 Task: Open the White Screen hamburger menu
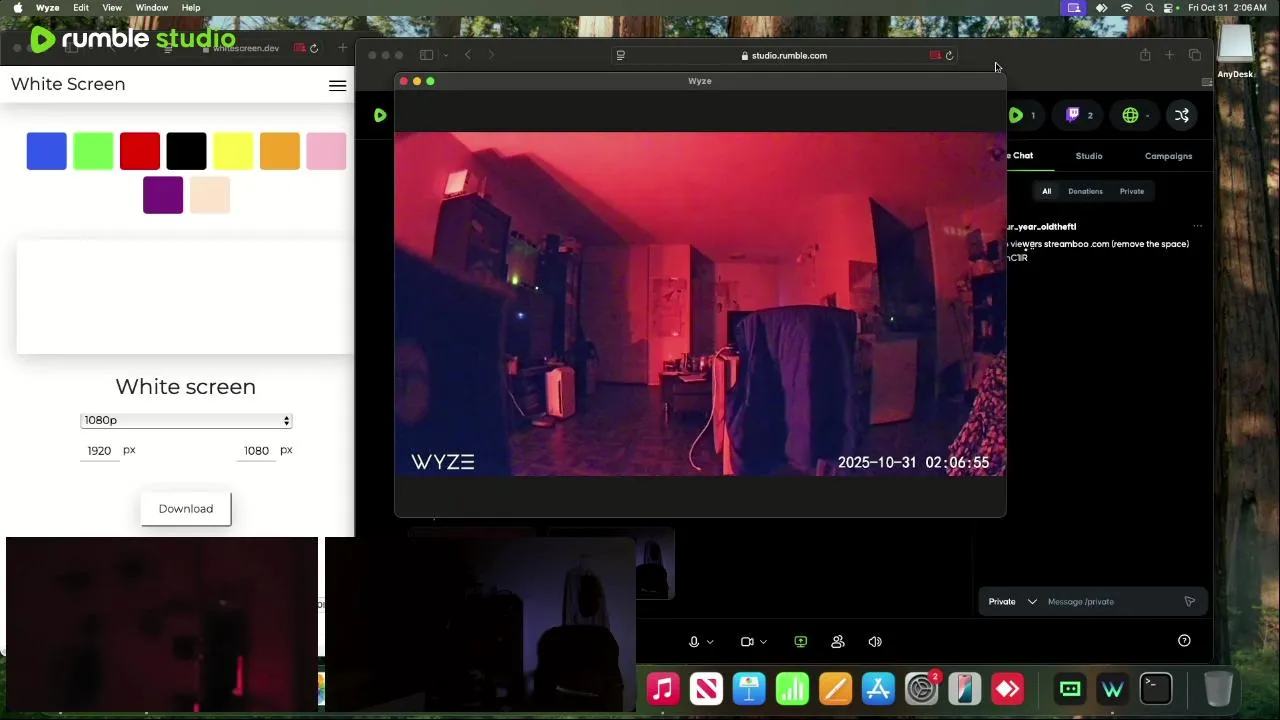[338, 85]
